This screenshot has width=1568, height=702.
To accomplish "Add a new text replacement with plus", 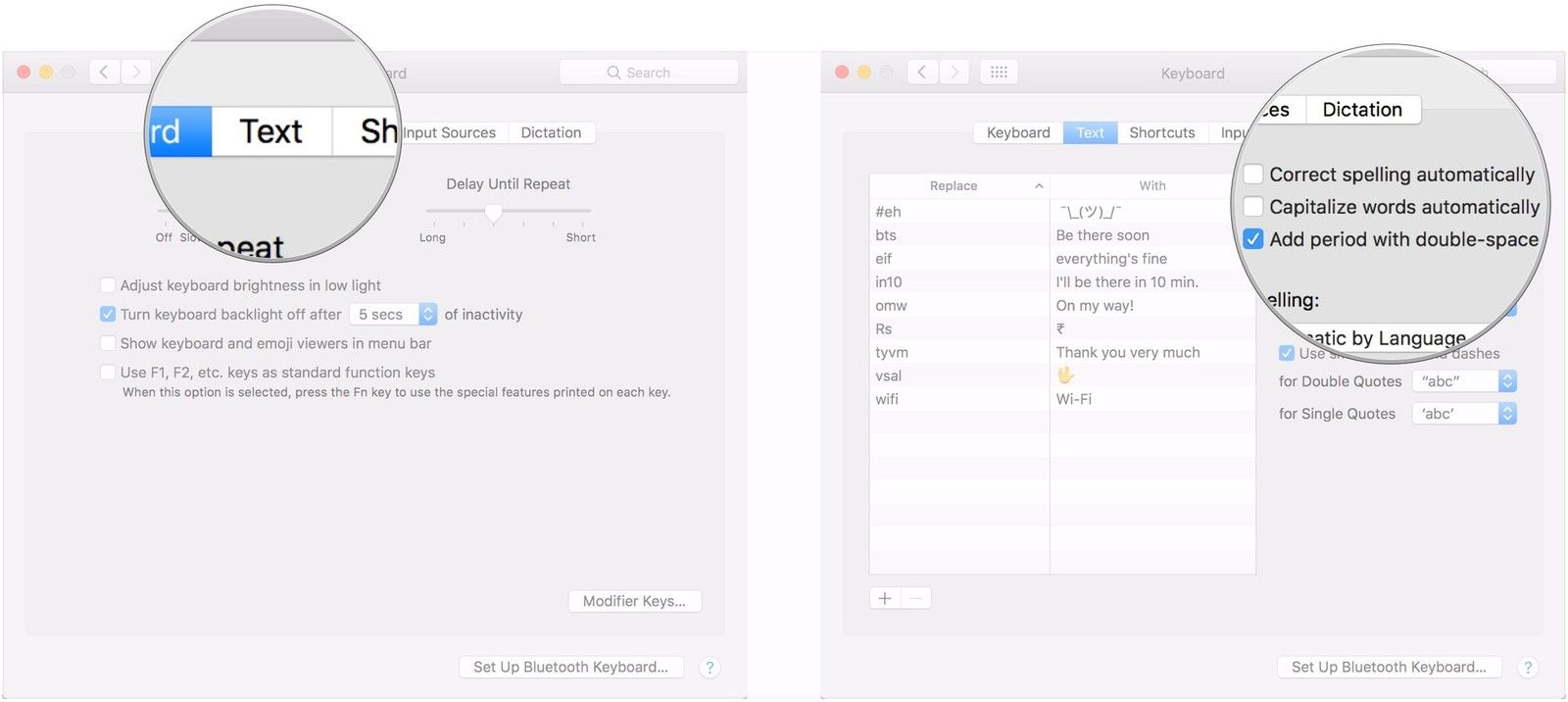I will [885, 598].
